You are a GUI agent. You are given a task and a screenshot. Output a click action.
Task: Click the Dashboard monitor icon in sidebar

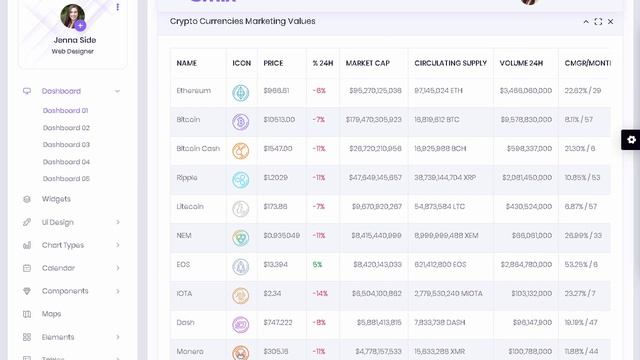(x=27, y=91)
